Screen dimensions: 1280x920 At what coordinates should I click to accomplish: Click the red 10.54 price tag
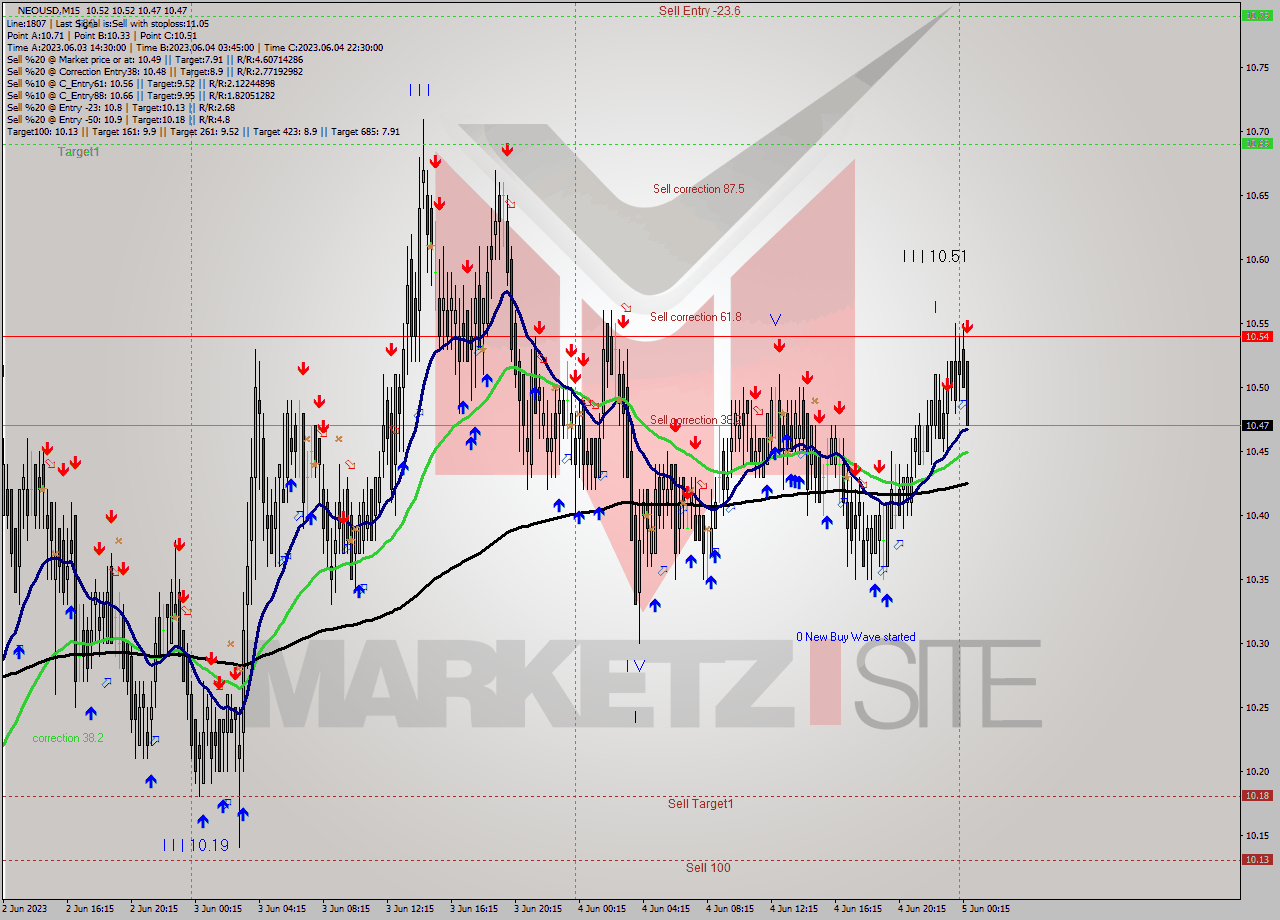coord(1257,337)
